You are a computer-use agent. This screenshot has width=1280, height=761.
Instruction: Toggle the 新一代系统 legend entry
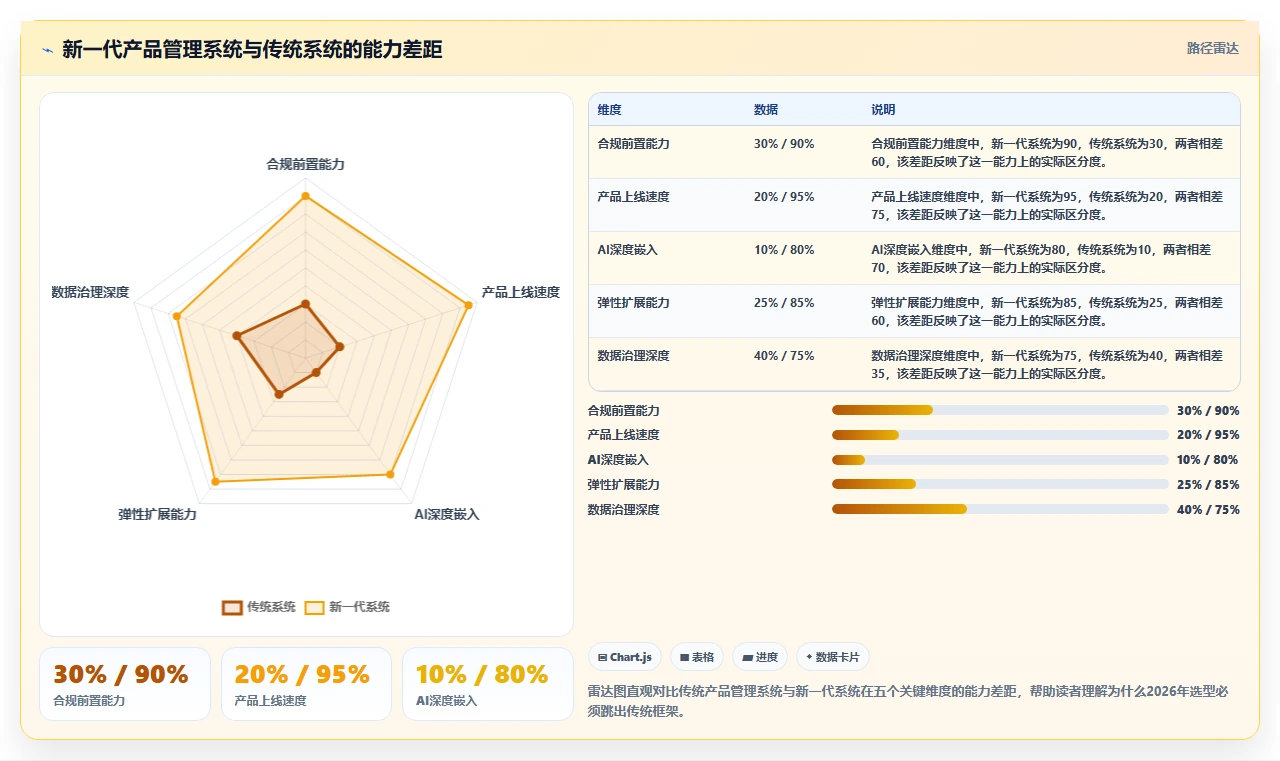point(347,607)
